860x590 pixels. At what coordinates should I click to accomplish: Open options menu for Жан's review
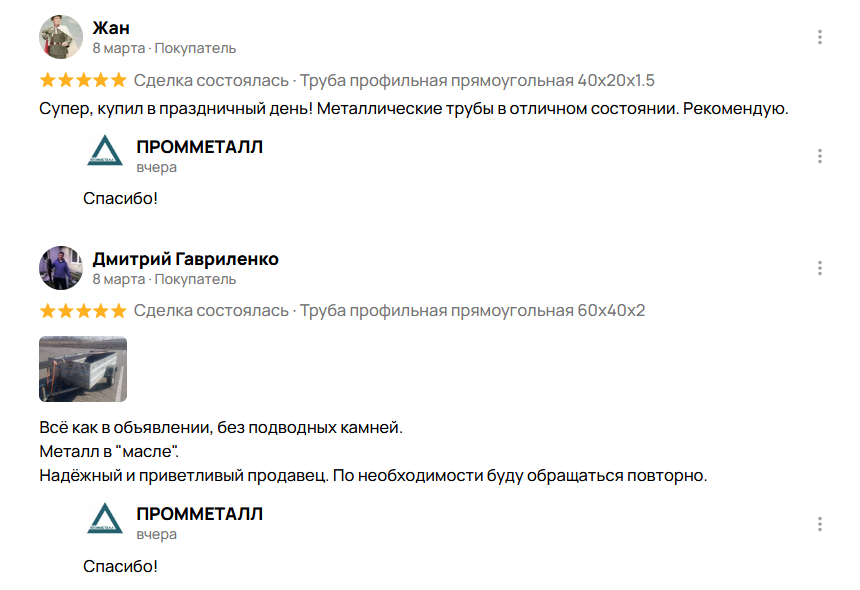tap(819, 37)
